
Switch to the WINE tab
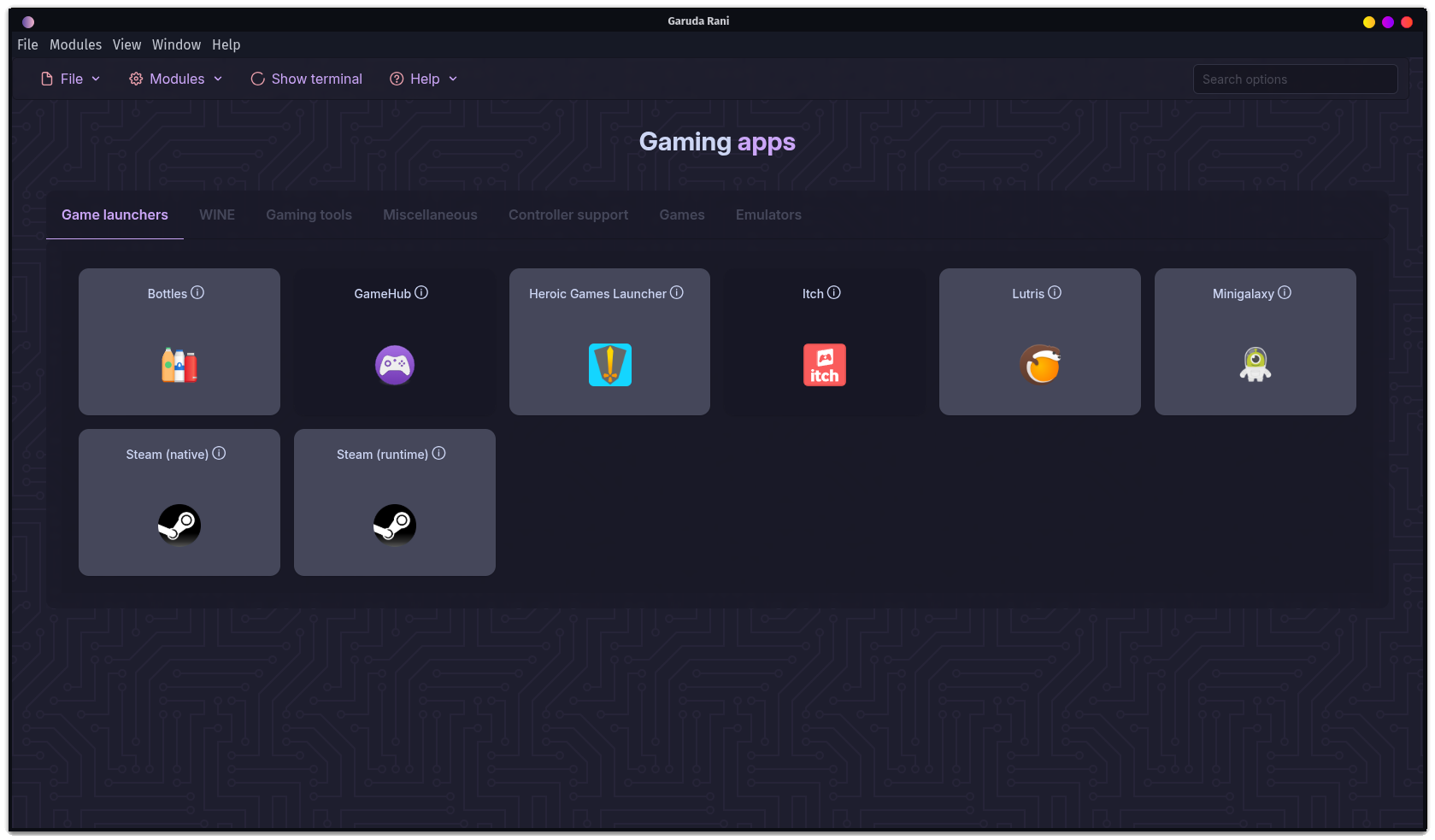(217, 214)
